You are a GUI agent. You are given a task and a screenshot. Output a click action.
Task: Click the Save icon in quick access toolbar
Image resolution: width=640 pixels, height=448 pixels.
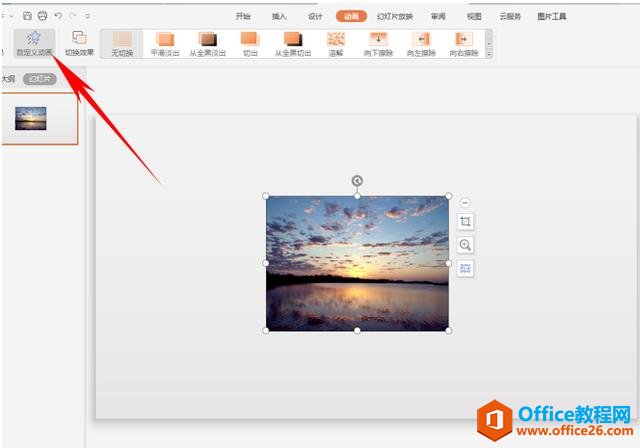pos(27,16)
